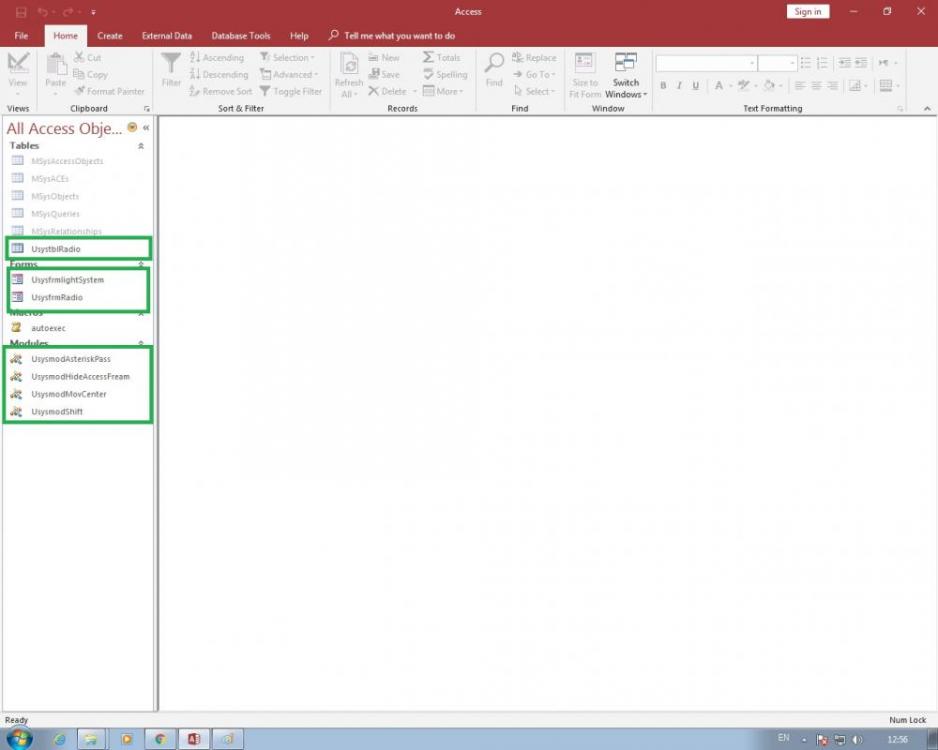Click the Access icon in the taskbar
This screenshot has width=938, height=750.
coord(194,739)
